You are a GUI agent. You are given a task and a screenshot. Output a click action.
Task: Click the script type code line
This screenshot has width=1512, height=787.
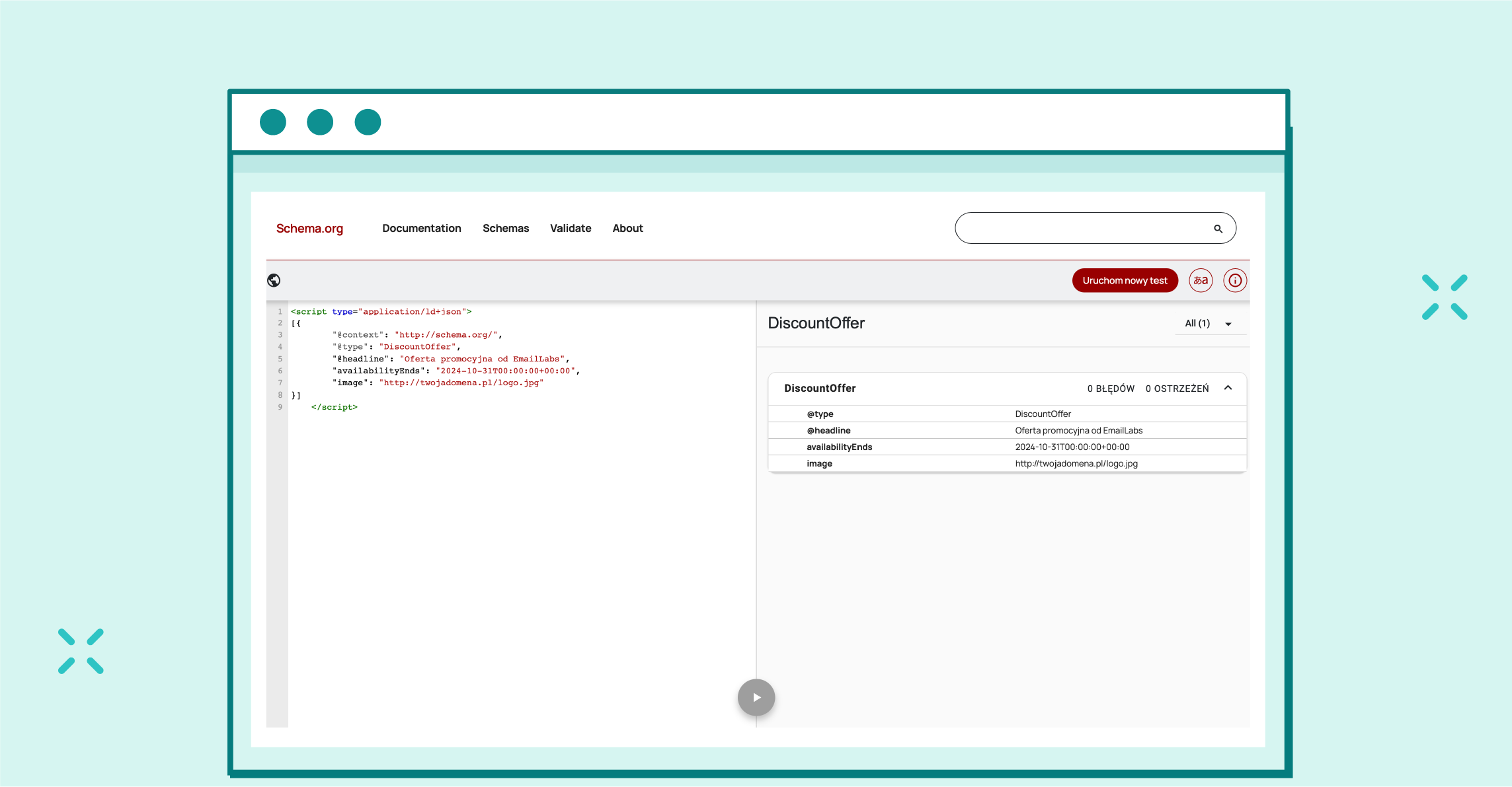coord(381,311)
